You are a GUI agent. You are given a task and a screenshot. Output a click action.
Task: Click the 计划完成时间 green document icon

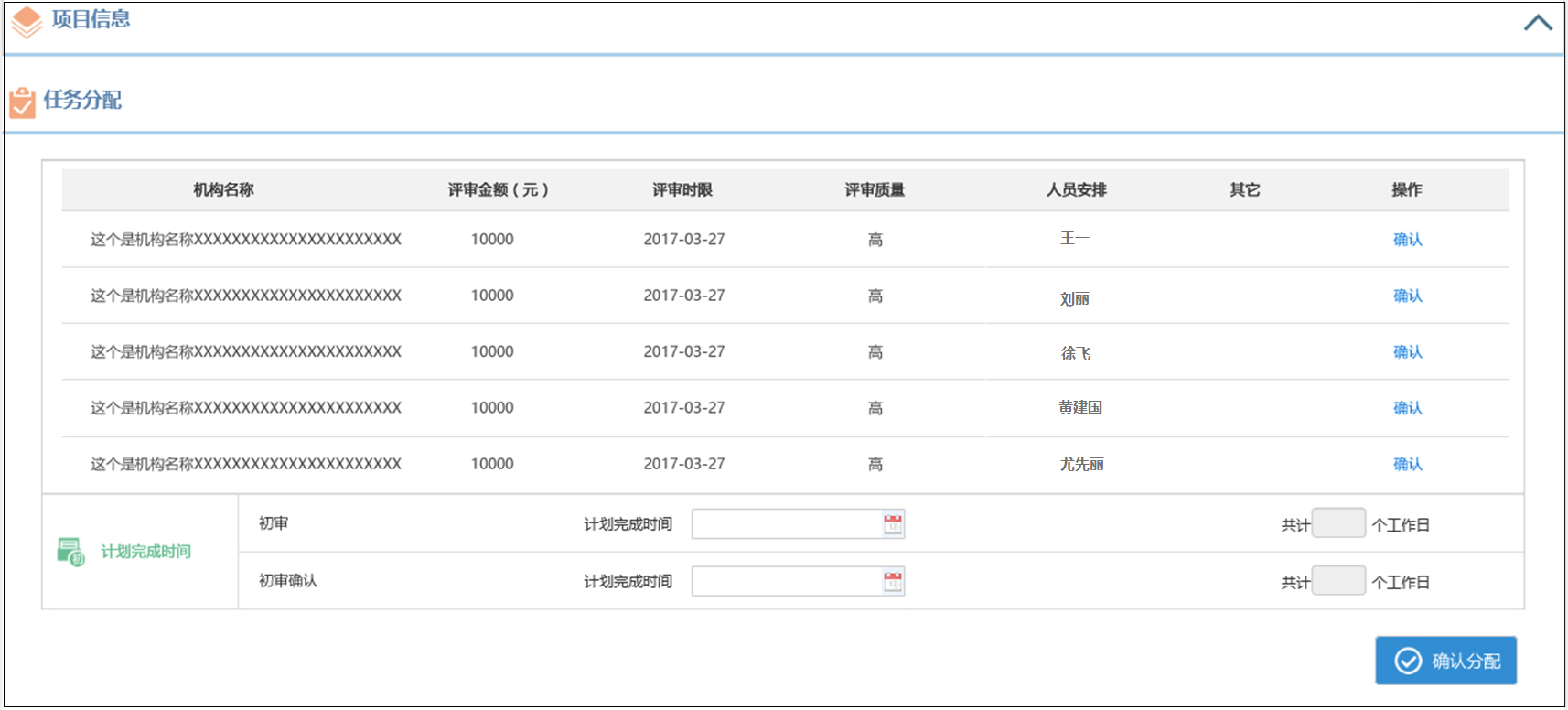pyautogui.click(x=70, y=552)
